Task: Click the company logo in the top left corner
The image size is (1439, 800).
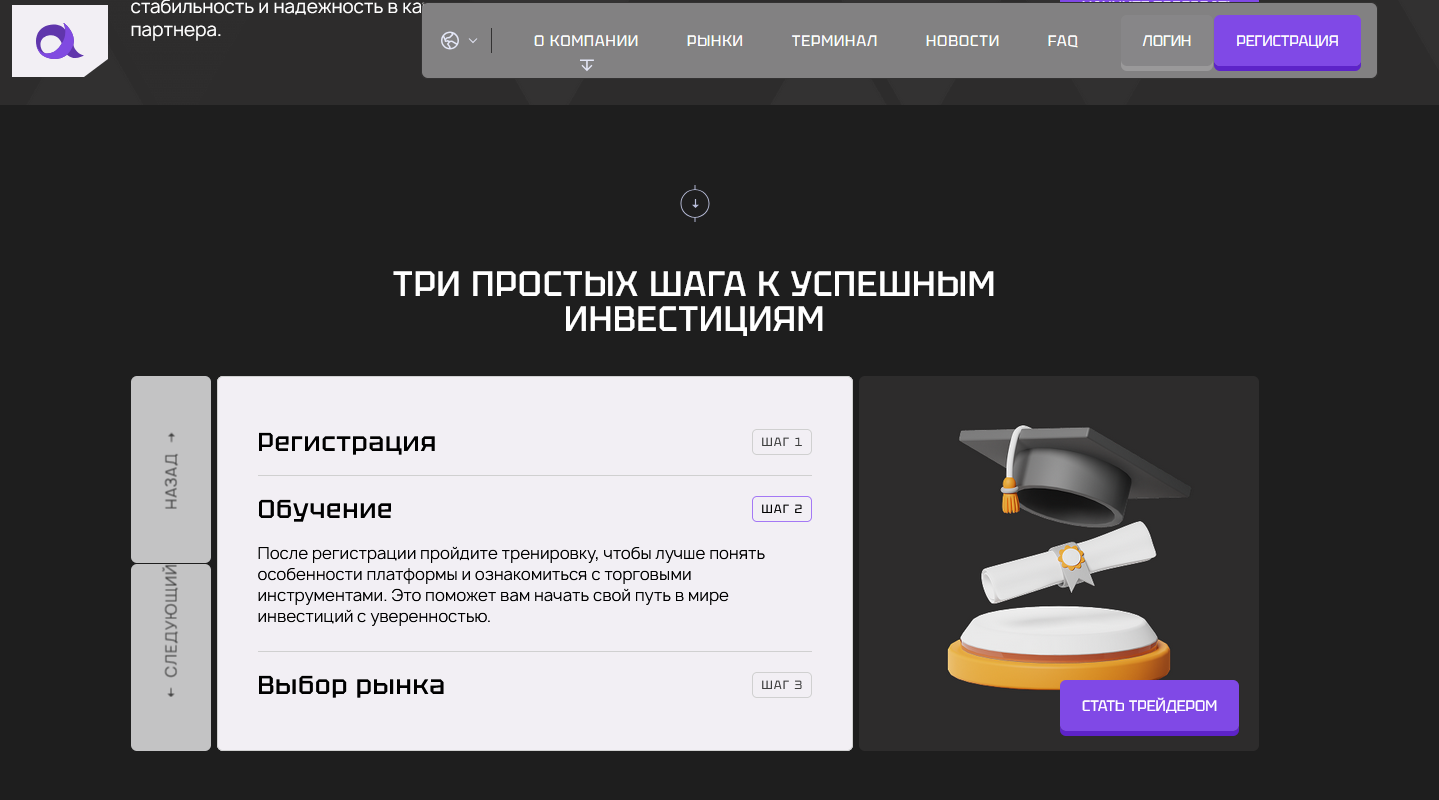Action: tap(59, 40)
